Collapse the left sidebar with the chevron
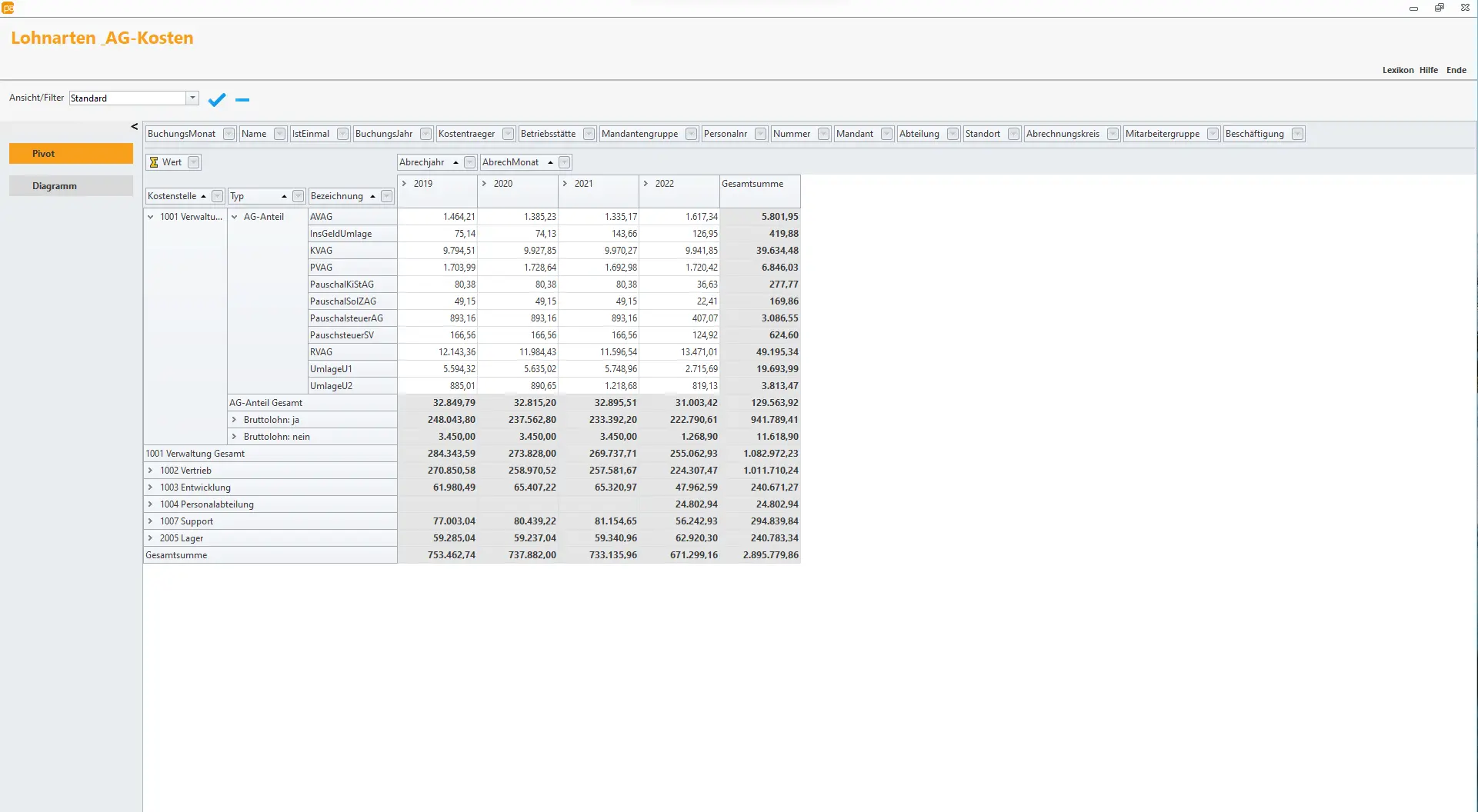The image size is (1478, 812). (134, 126)
